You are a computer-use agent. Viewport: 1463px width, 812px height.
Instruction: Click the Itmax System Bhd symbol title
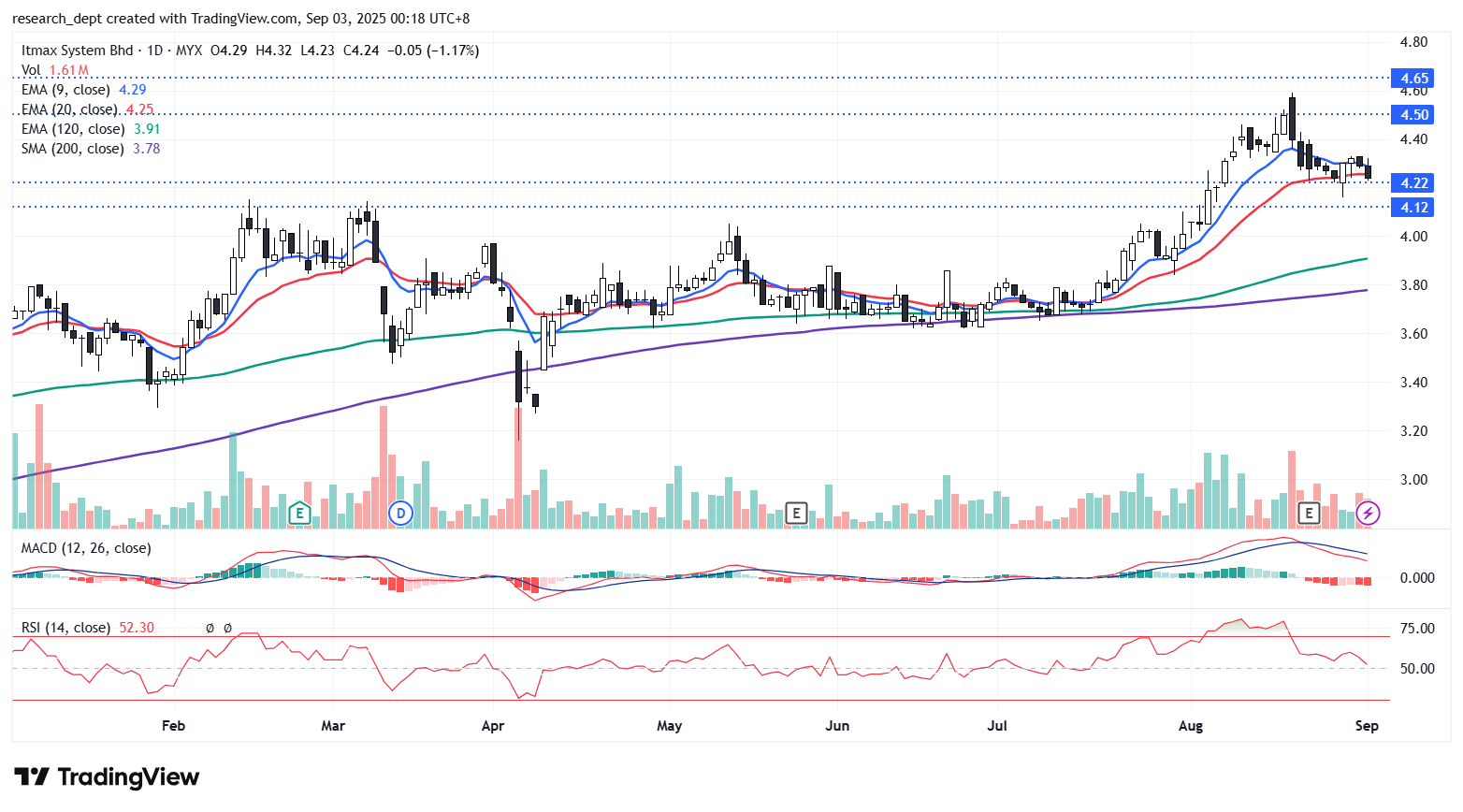tap(78, 51)
